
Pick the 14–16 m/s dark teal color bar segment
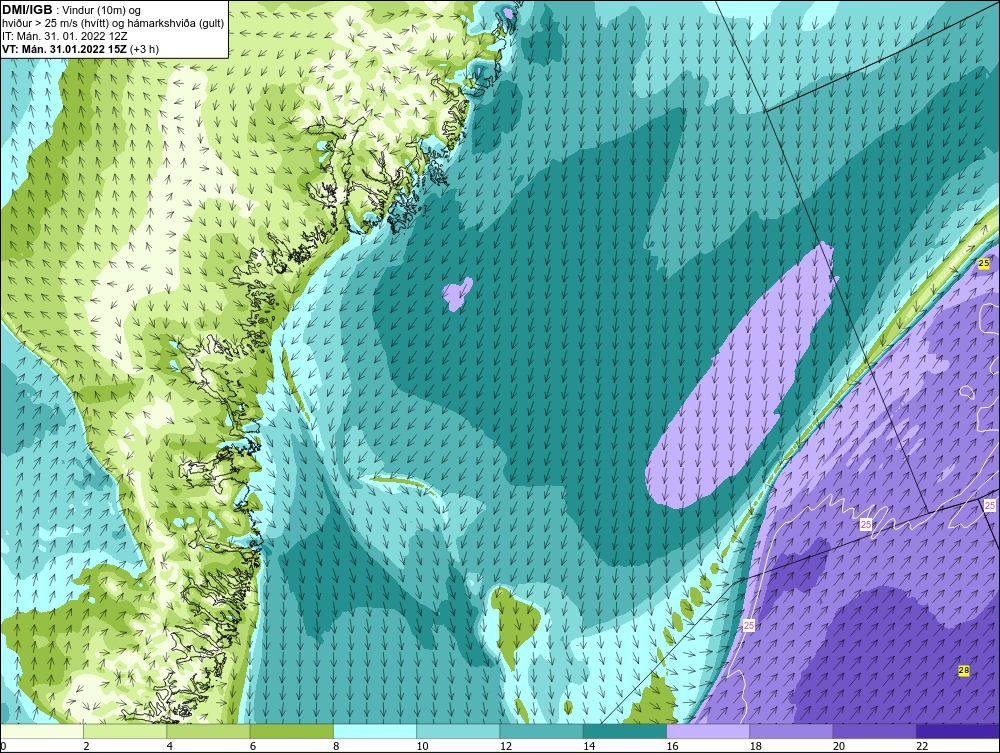point(625,731)
